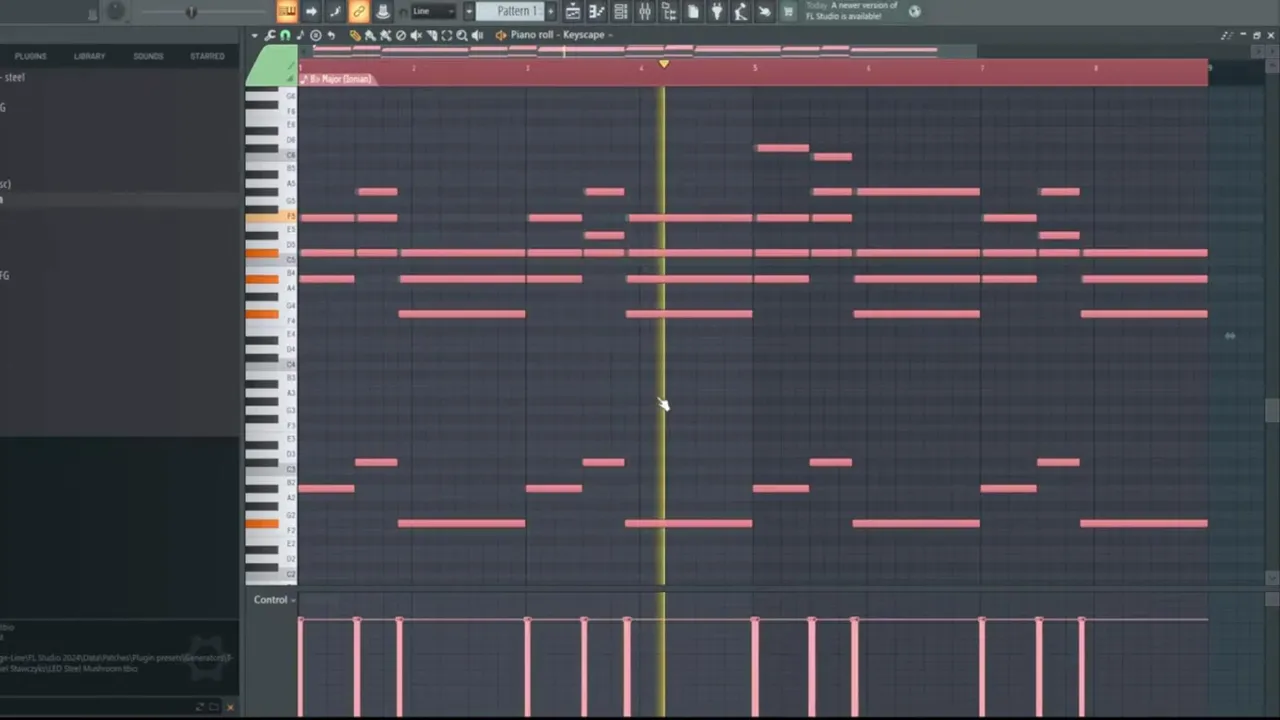Screen dimensions: 1280x720
Task: Select the Slice tool
Action: pos(432,35)
